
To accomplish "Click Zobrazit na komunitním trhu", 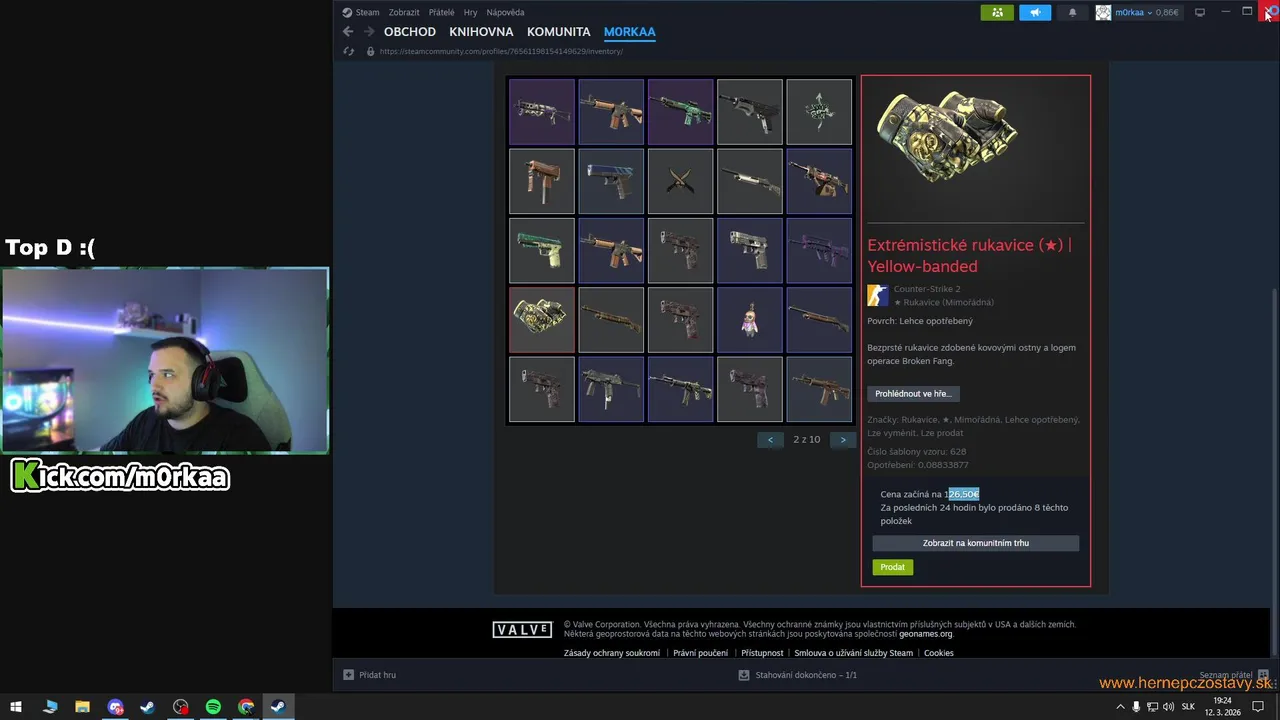I will tap(976, 543).
